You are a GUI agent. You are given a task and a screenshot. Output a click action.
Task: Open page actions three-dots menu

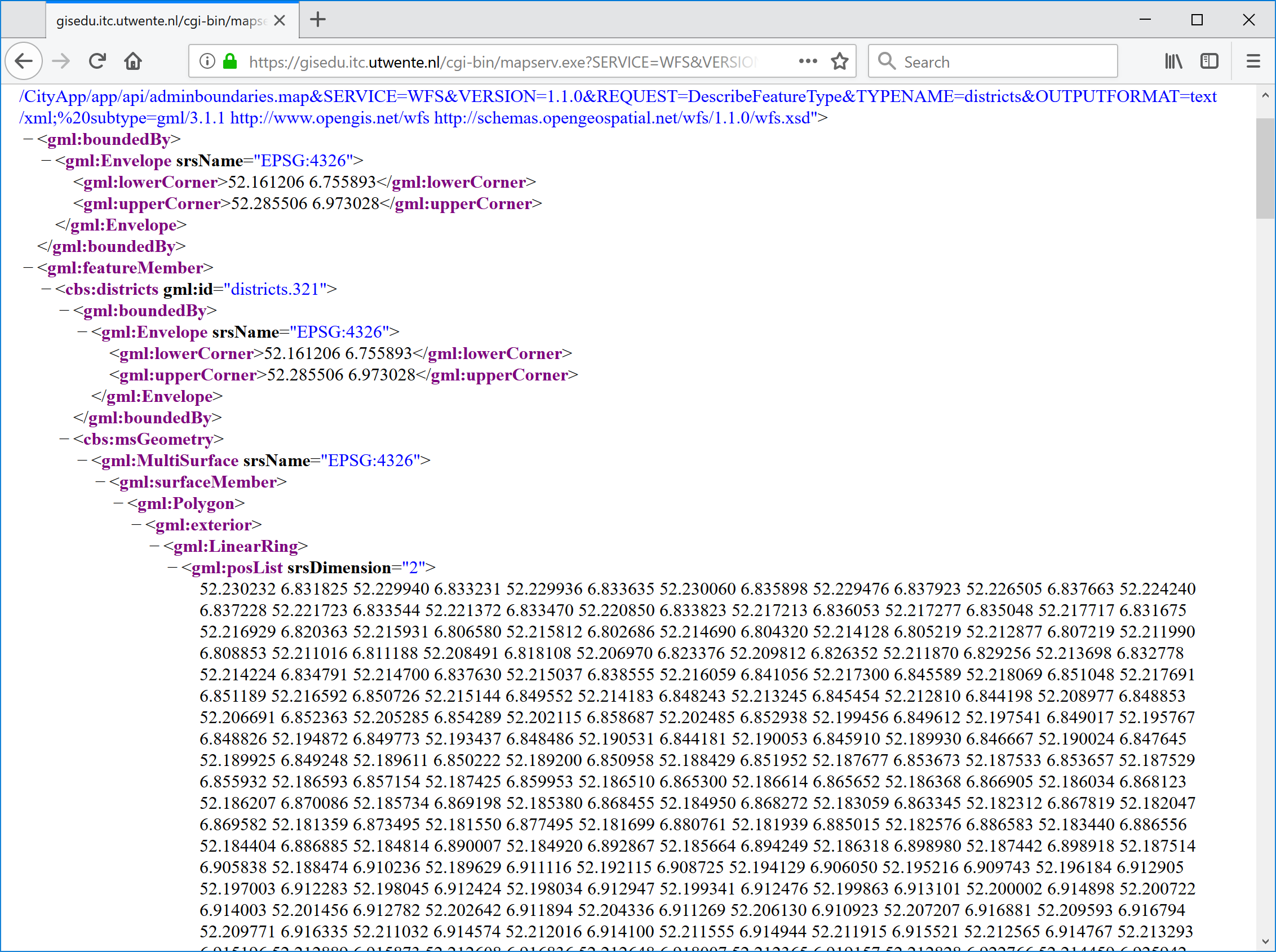[x=808, y=61]
